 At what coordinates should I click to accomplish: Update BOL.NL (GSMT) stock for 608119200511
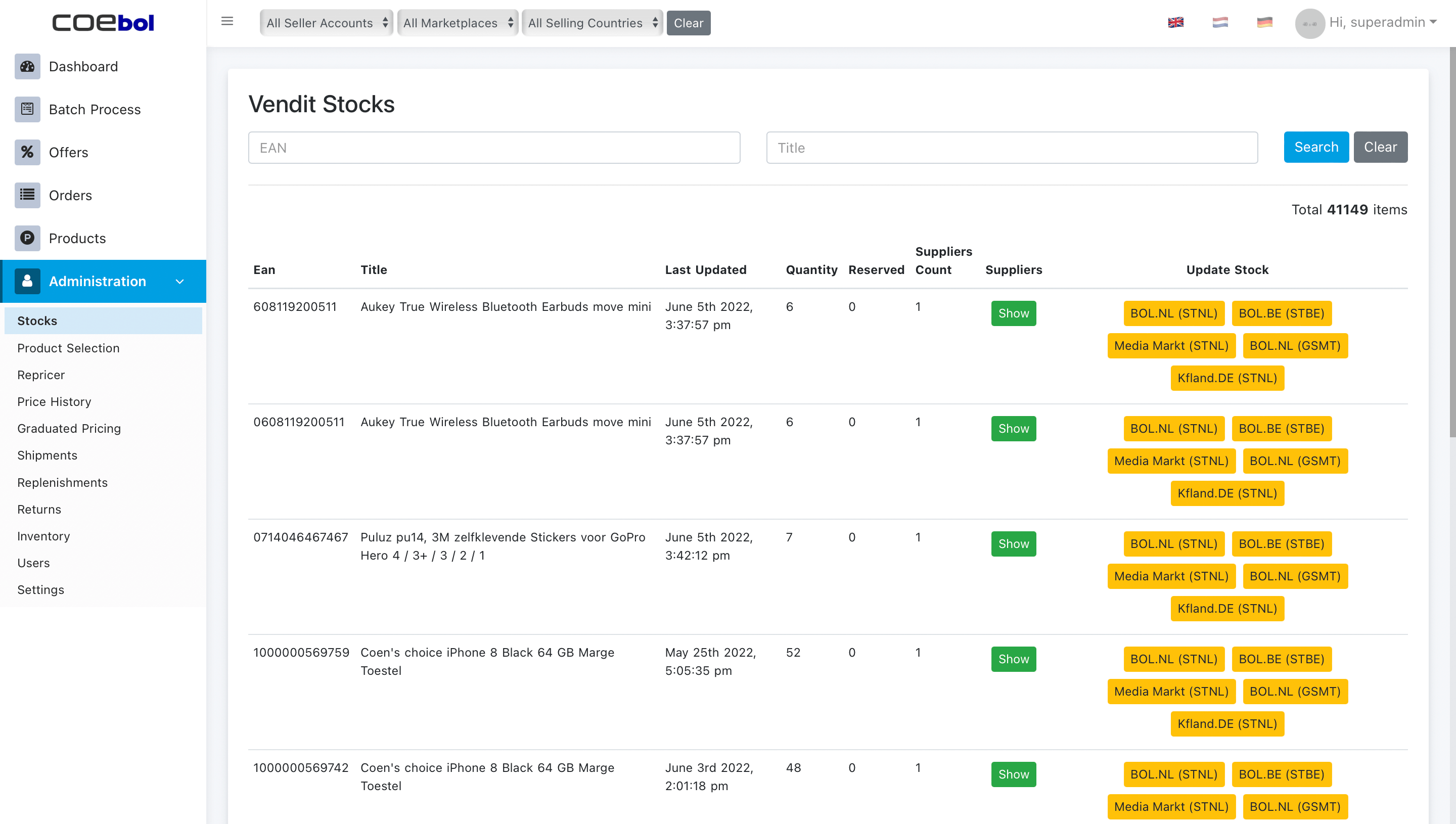coord(1295,346)
